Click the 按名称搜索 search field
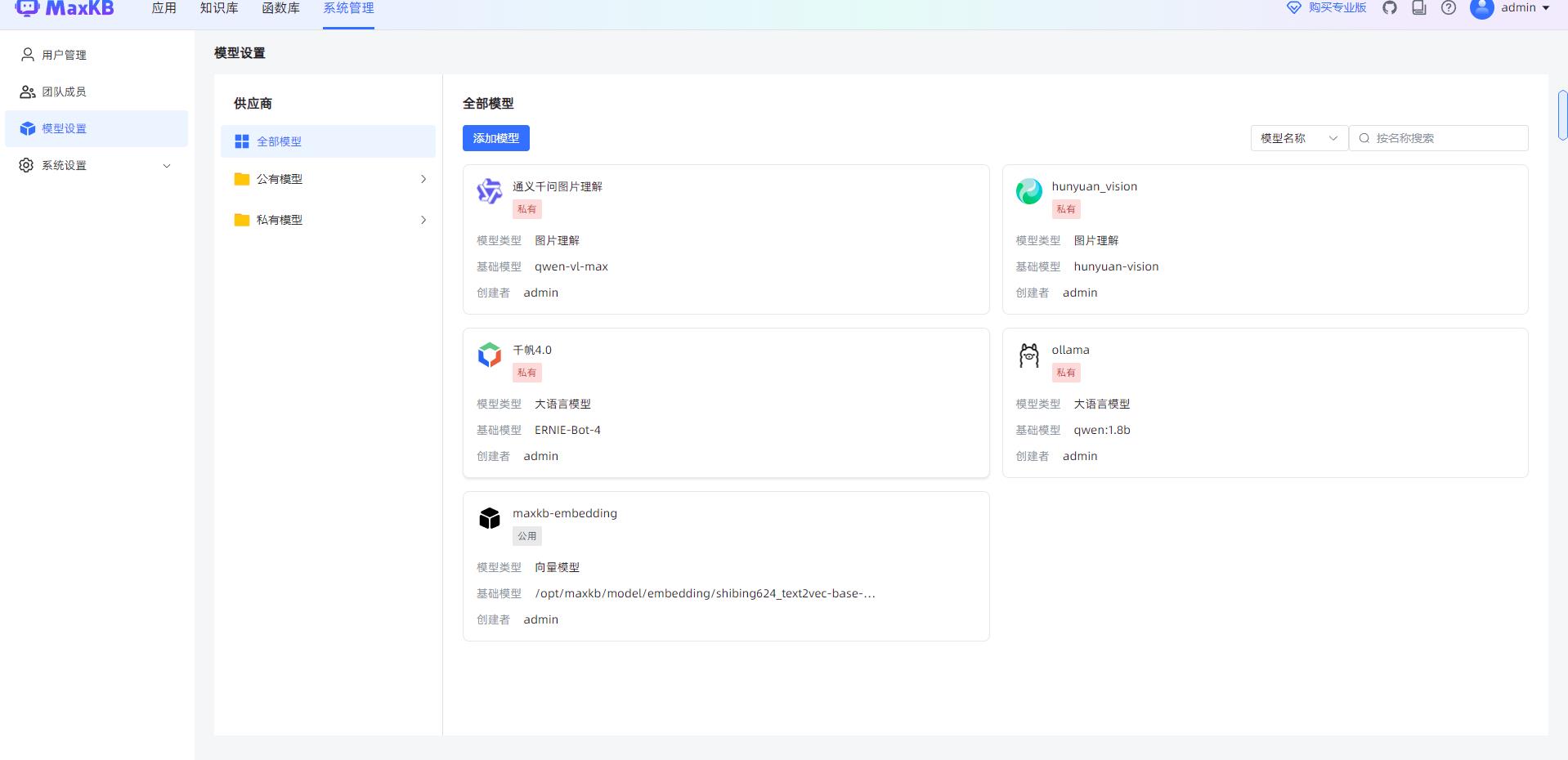Viewport: 1568px width, 760px height. [x=1439, y=138]
